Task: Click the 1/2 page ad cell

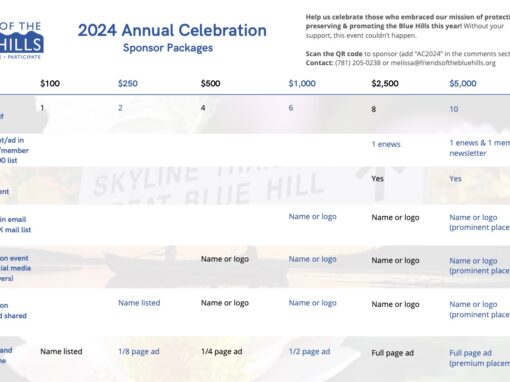Action: click(x=309, y=351)
